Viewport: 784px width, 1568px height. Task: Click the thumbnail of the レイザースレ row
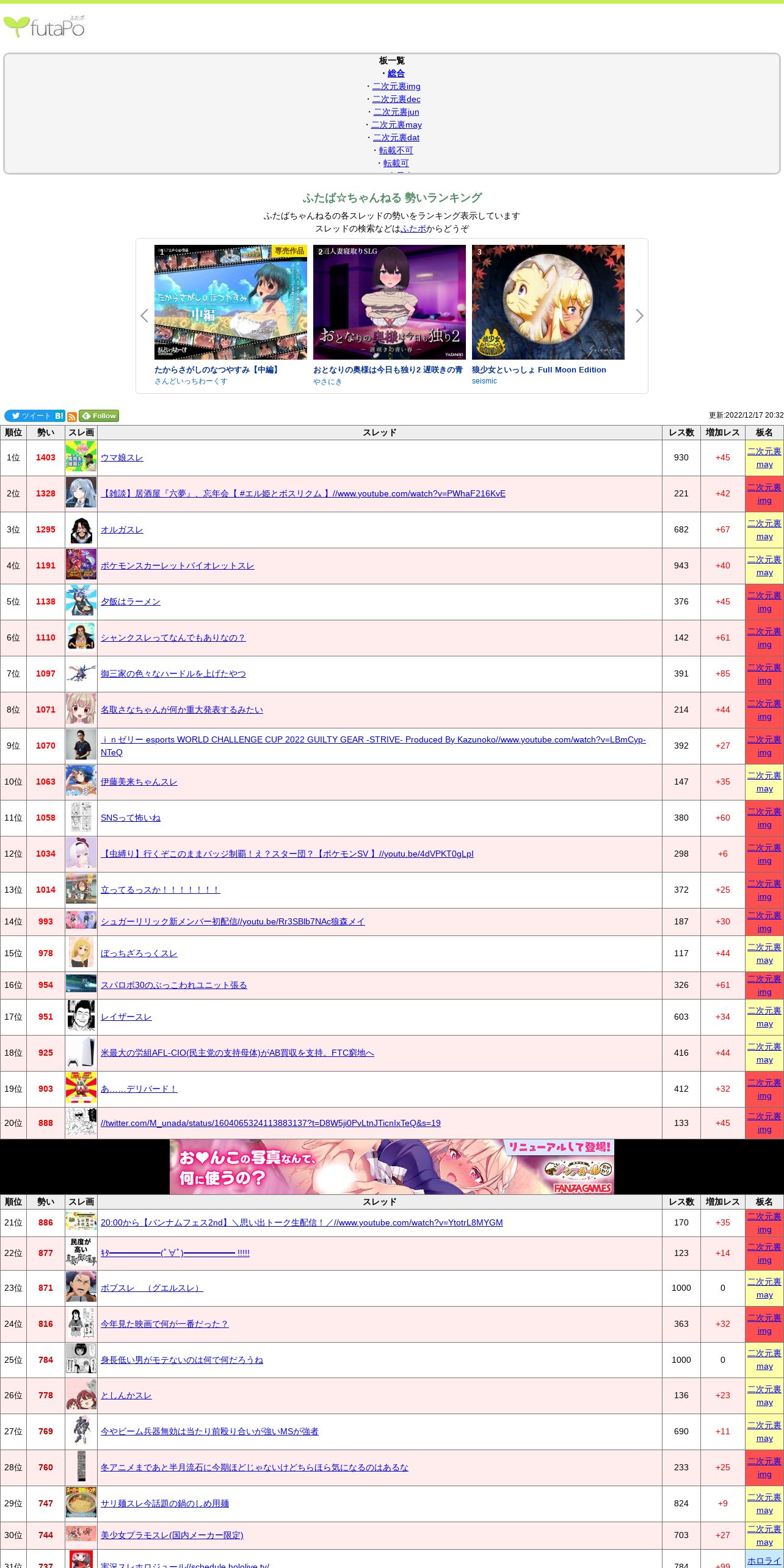point(81,1017)
